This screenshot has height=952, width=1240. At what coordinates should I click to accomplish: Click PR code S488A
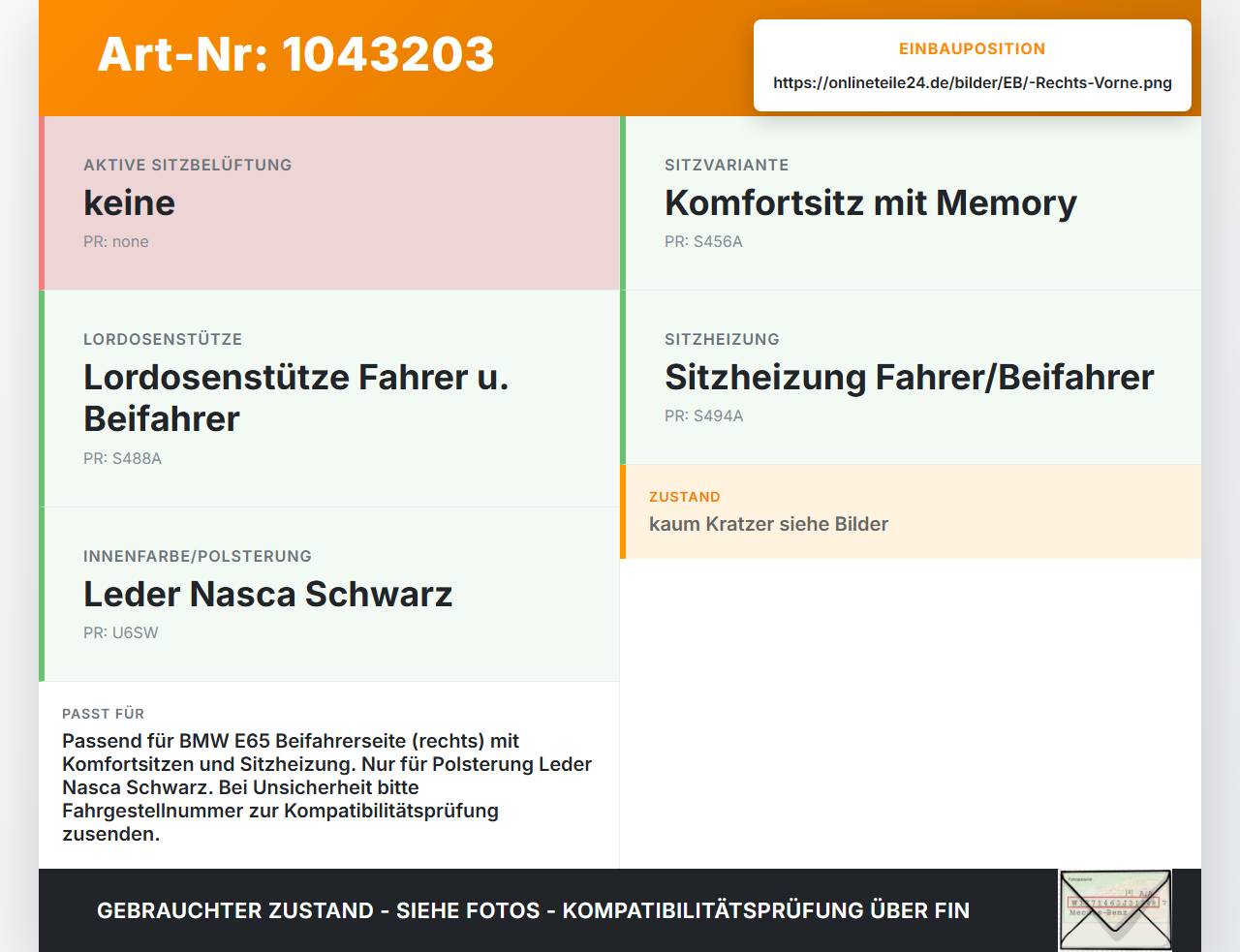[x=122, y=459]
